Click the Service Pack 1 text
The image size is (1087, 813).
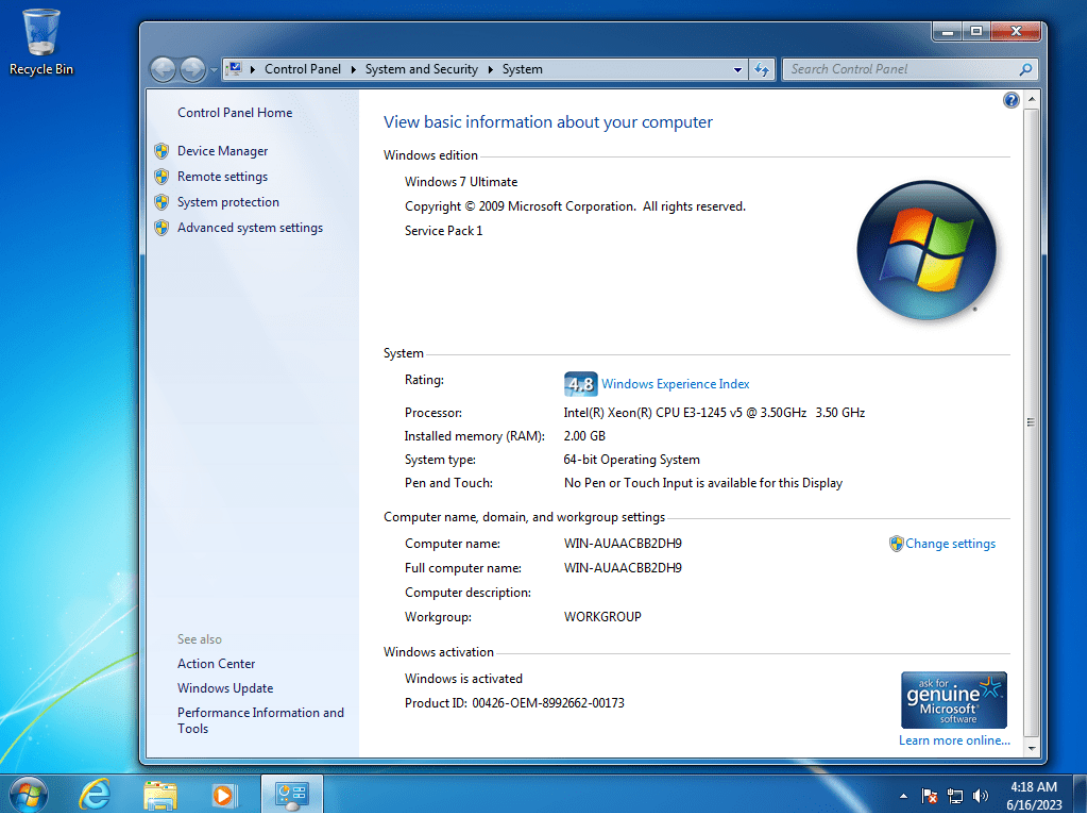pos(444,231)
